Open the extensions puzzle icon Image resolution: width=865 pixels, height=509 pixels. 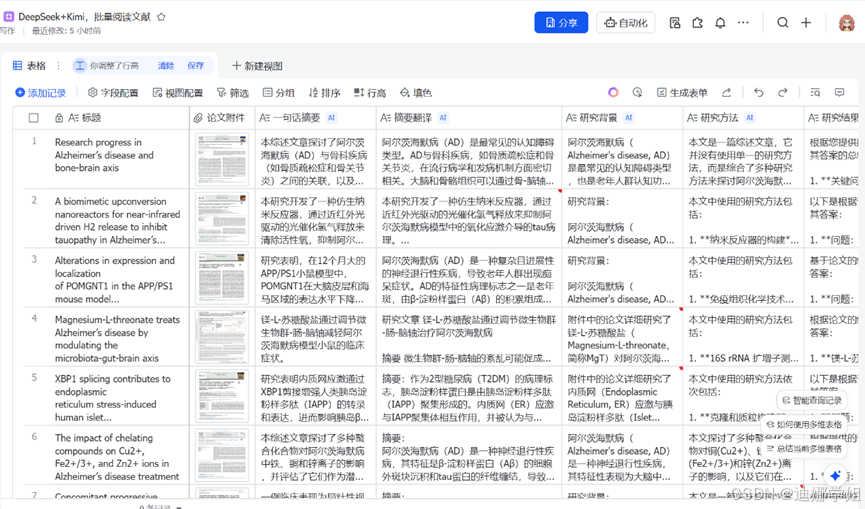(698, 23)
